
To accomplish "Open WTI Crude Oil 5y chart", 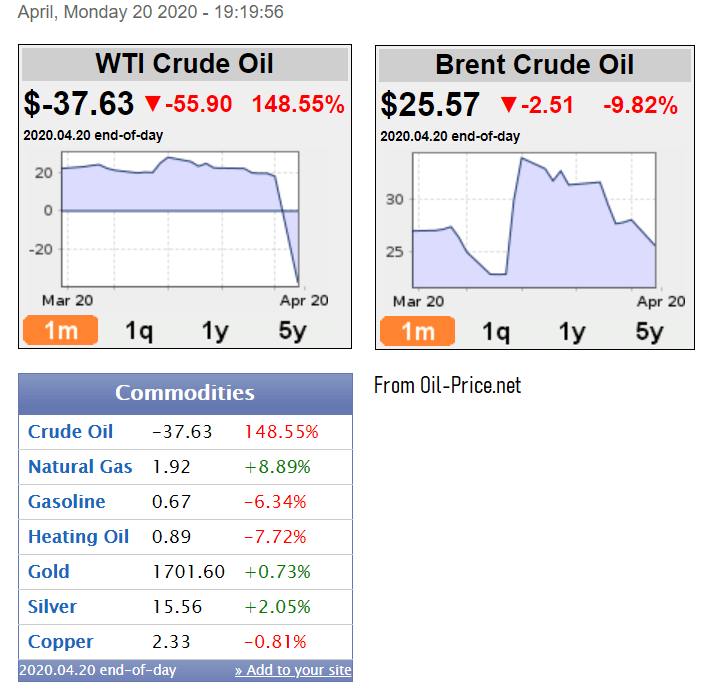I will [x=292, y=330].
